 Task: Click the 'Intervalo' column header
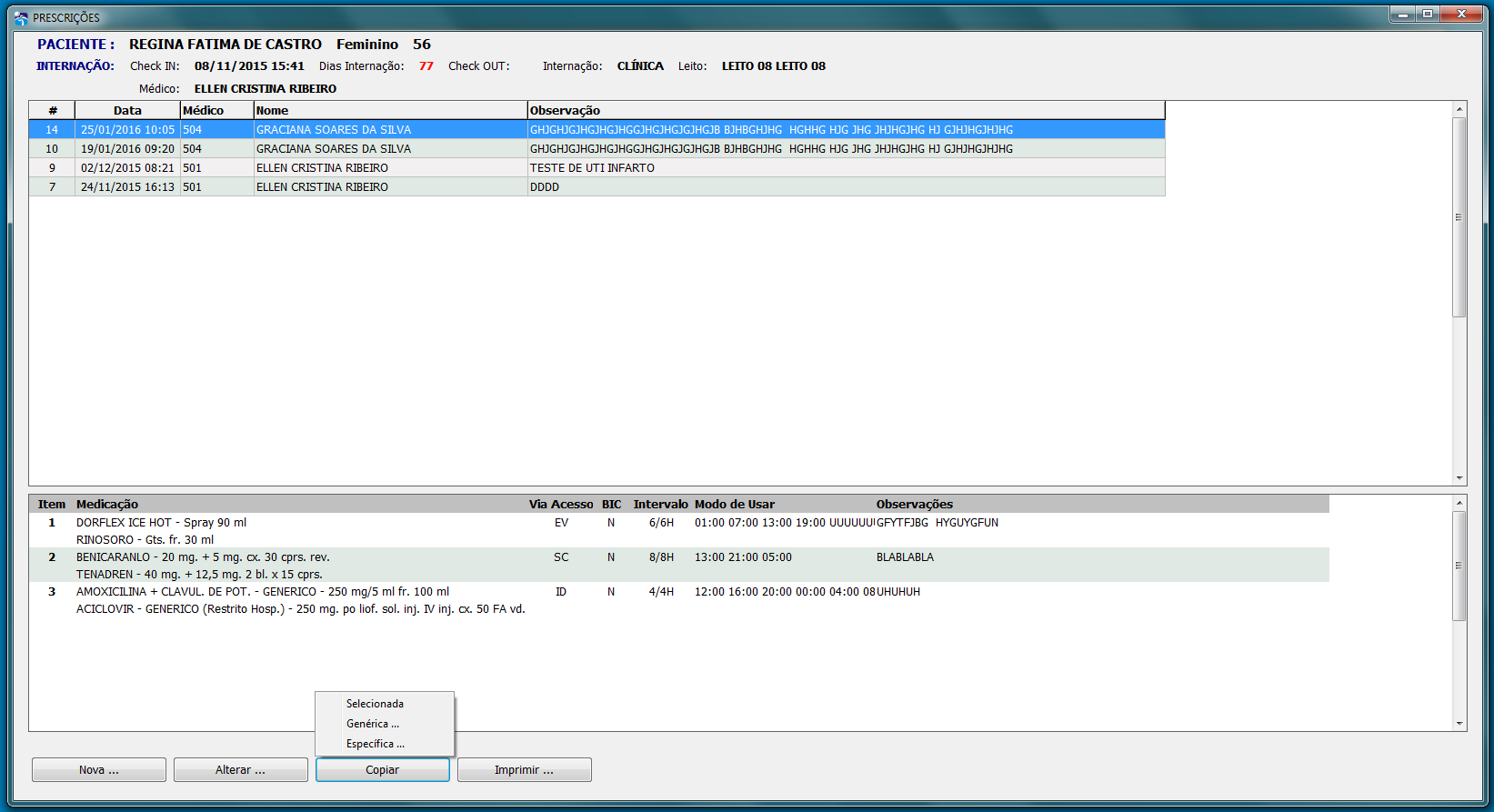point(661,505)
